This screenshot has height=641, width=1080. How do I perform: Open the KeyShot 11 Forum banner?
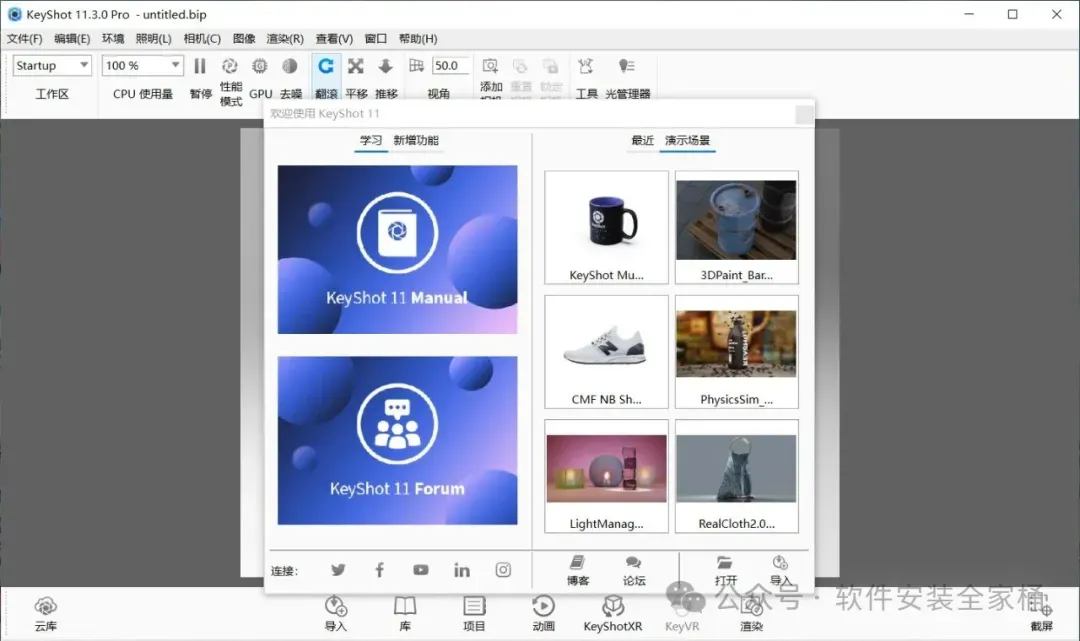pyautogui.click(x=397, y=441)
